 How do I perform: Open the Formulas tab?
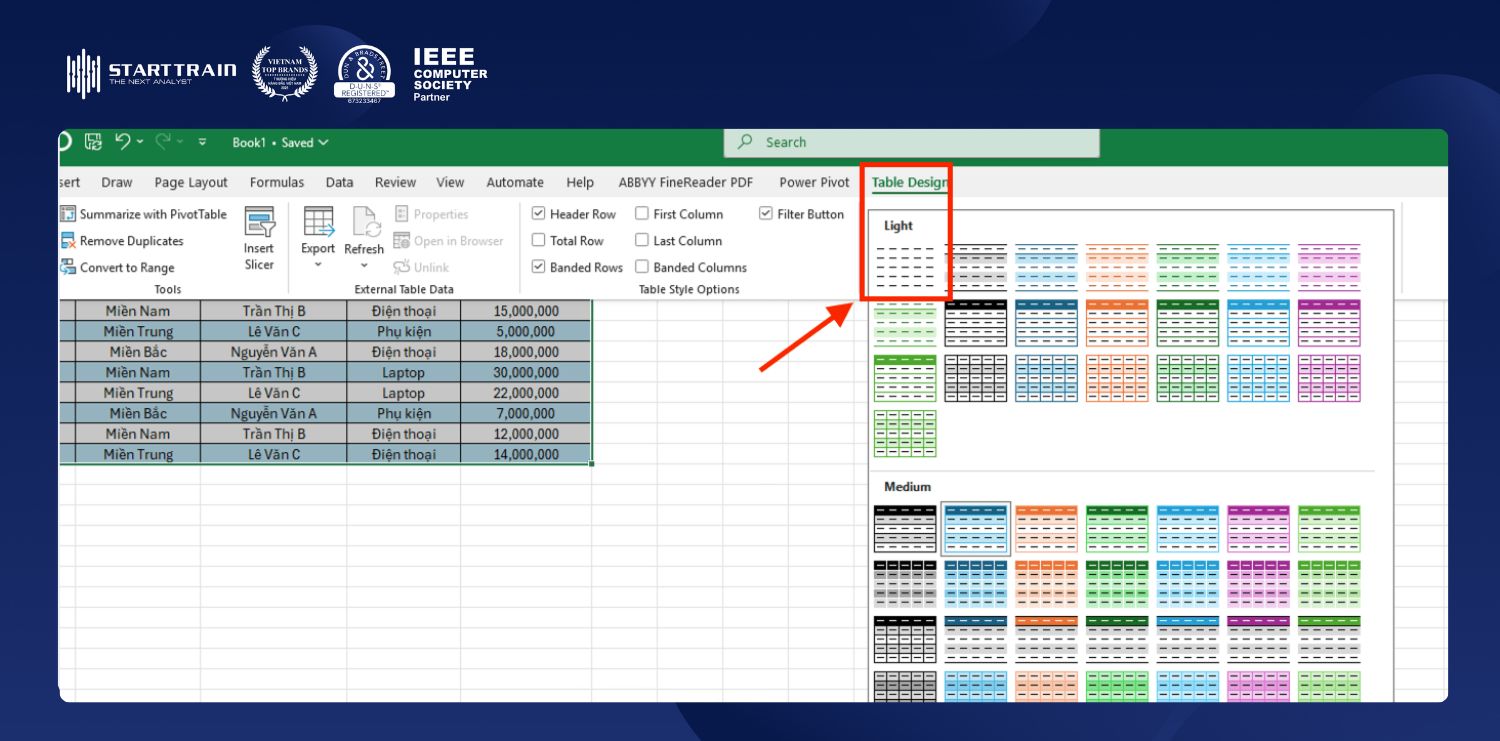(x=277, y=182)
